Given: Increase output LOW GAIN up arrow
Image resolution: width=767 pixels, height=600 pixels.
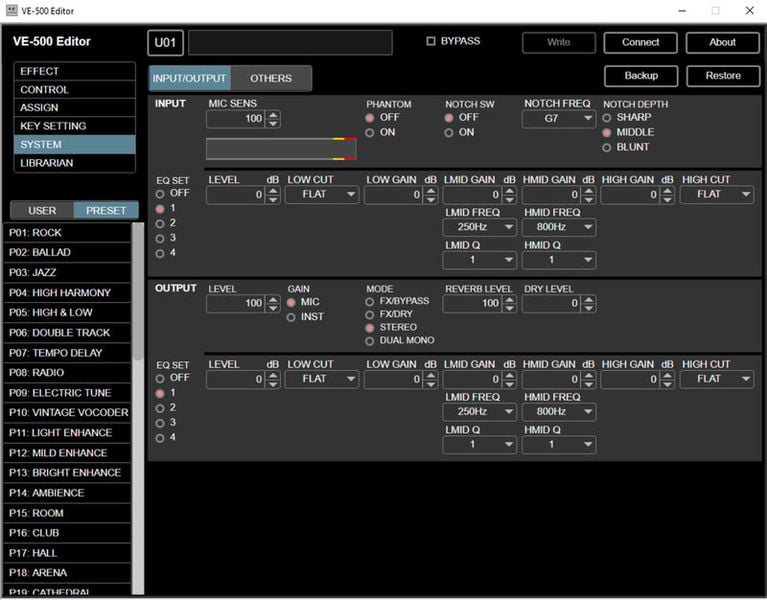Looking at the screenshot, I should [x=431, y=376].
